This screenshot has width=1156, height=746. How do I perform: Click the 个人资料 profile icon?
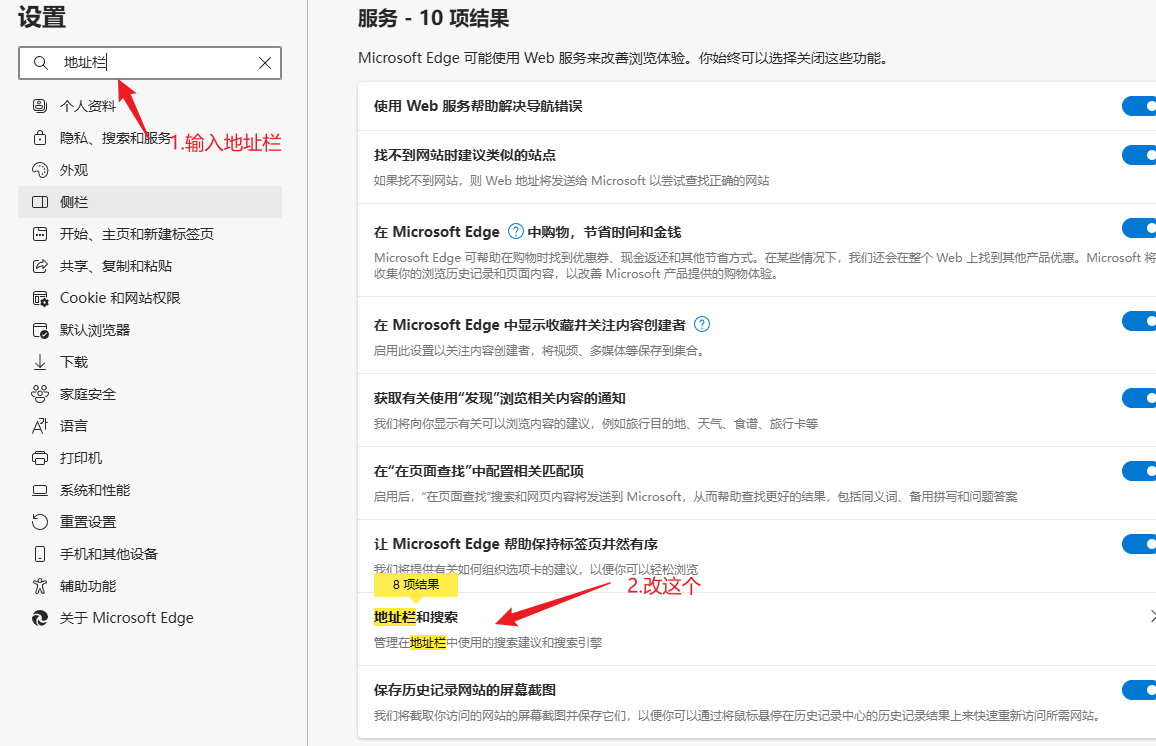[x=40, y=106]
